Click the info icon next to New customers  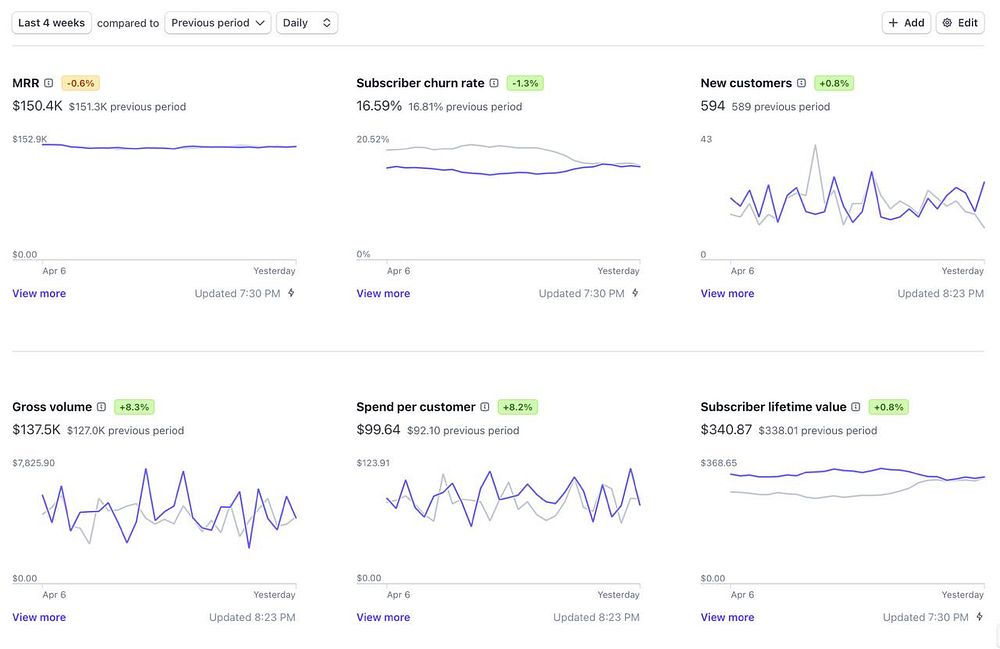coord(801,83)
